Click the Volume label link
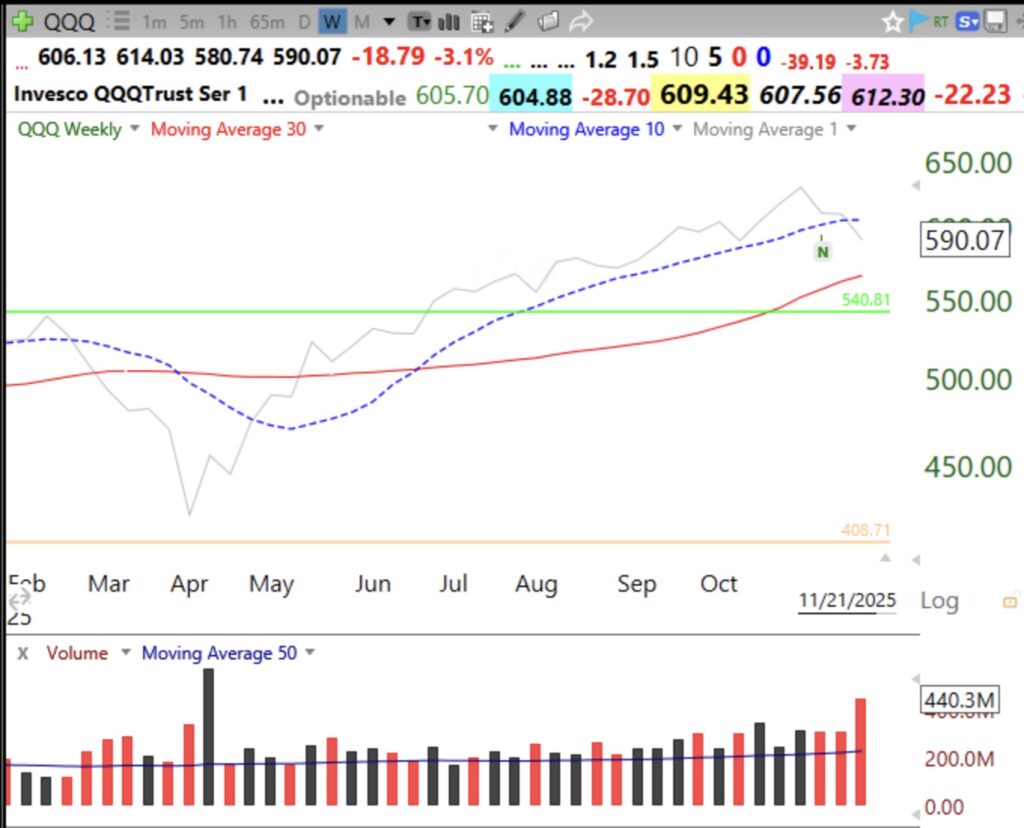The width and height of the screenshot is (1024, 828). point(77,652)
